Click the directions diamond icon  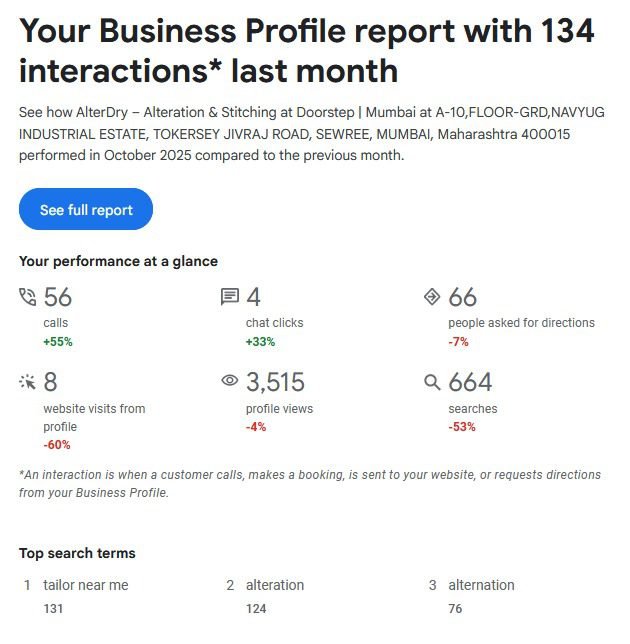click(x=432, y=297)
